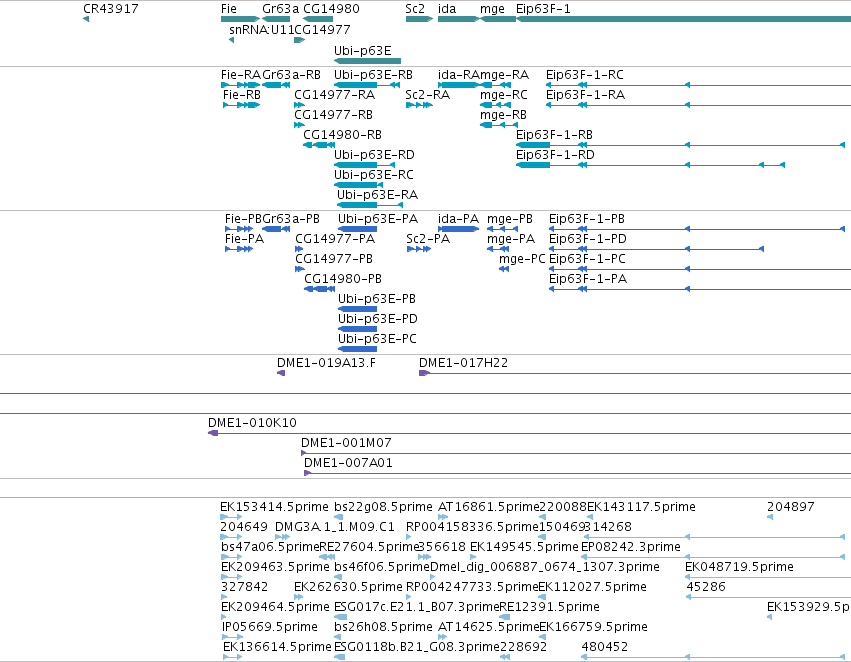
Task: Click the Eip63F-1-RD transcript label
Action: pyautogui.click(x=555, y=155)
